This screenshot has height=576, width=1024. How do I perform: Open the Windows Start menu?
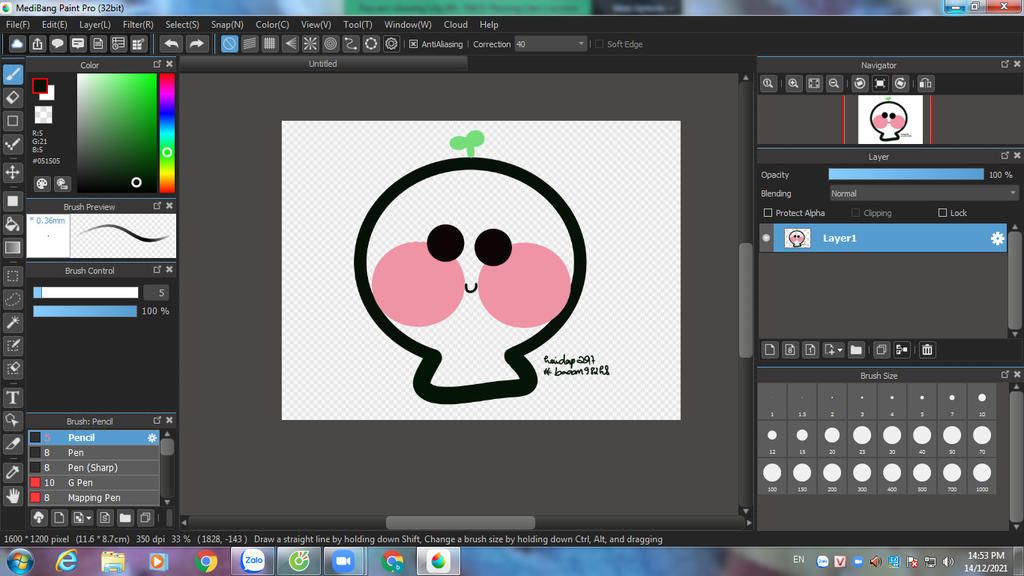point(20,561)
